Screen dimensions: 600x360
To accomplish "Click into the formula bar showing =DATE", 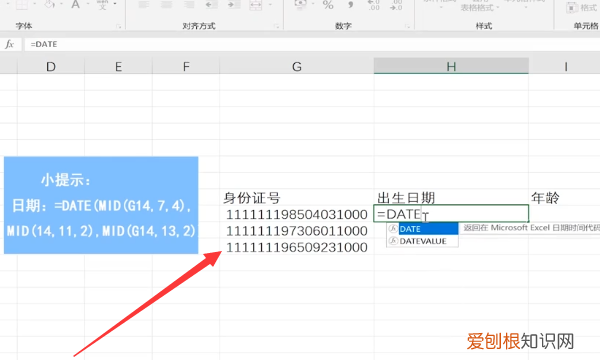I will coord(312,44).
